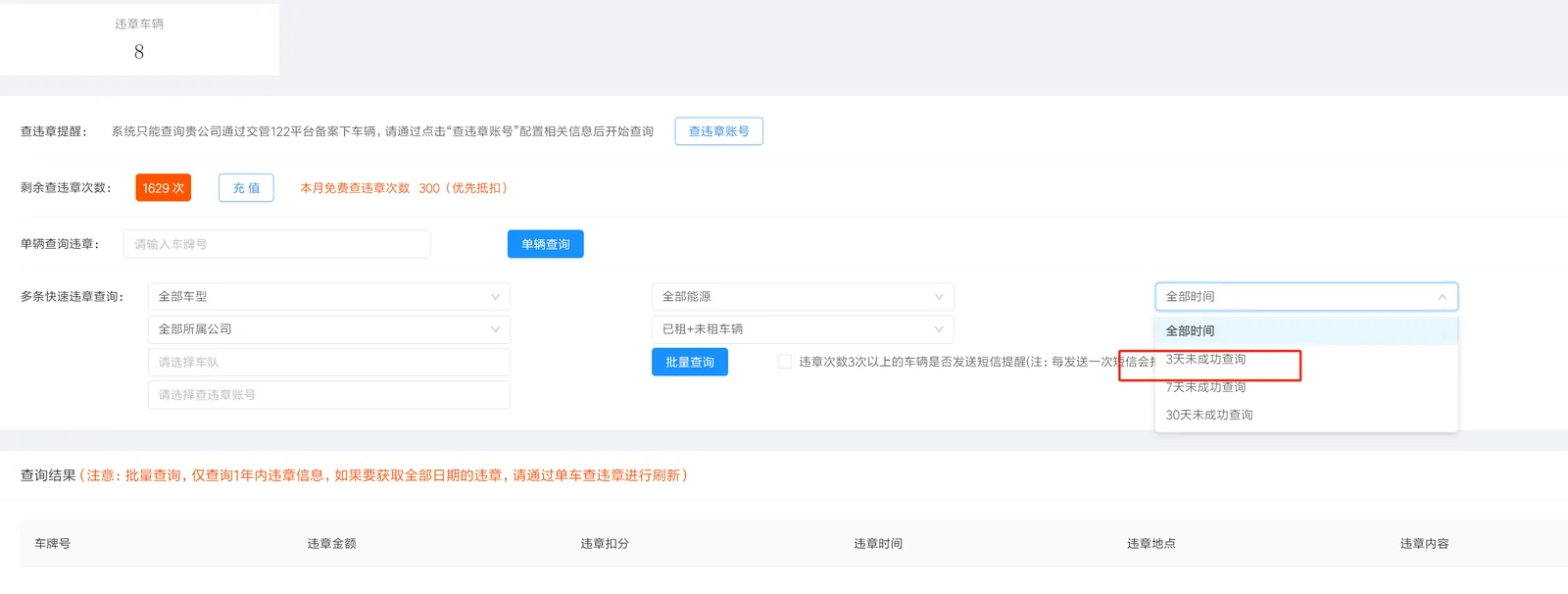Open the 全部车型 dropdown

329,297
